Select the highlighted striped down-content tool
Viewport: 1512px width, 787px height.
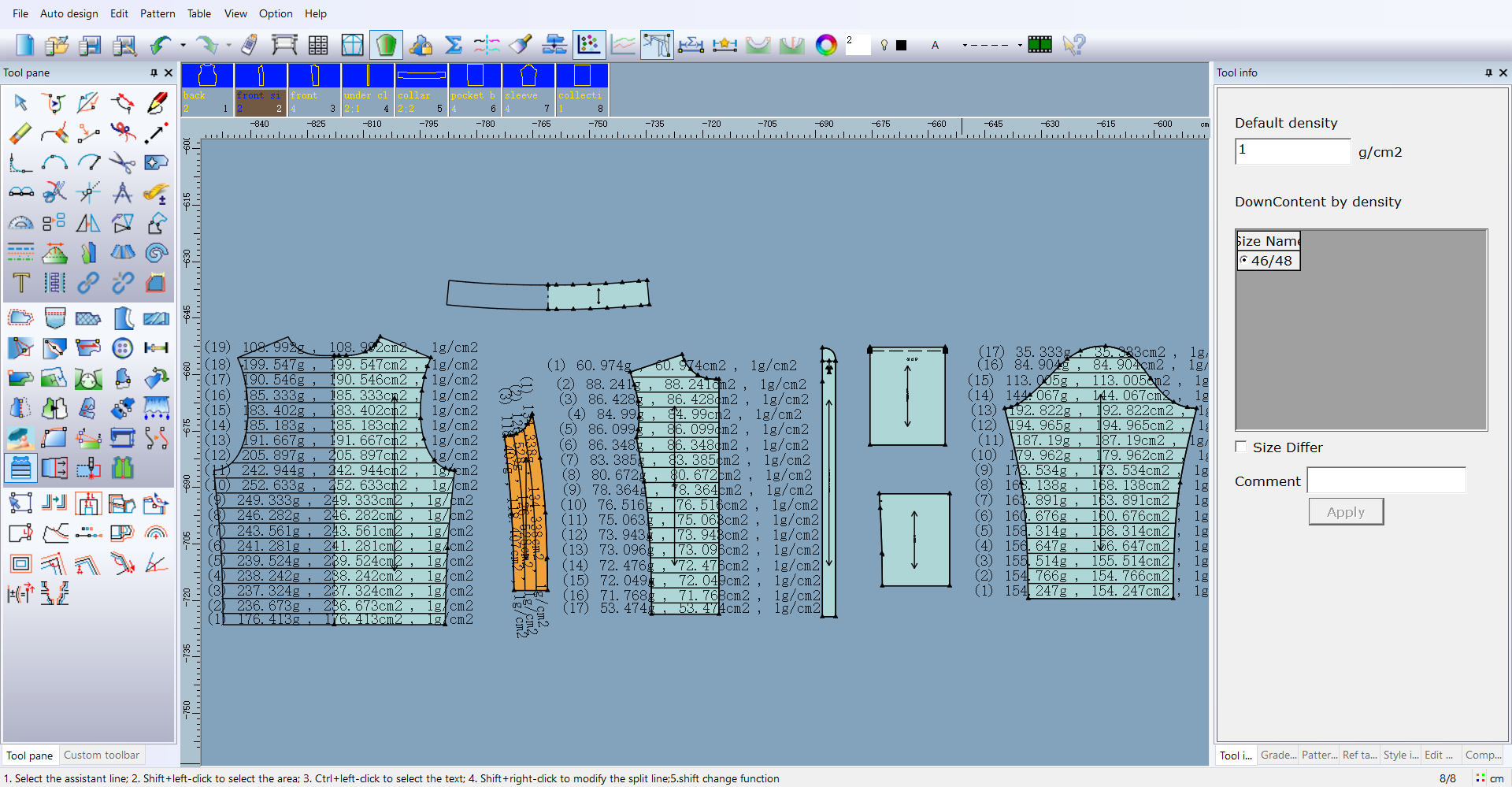pos(20,468)
